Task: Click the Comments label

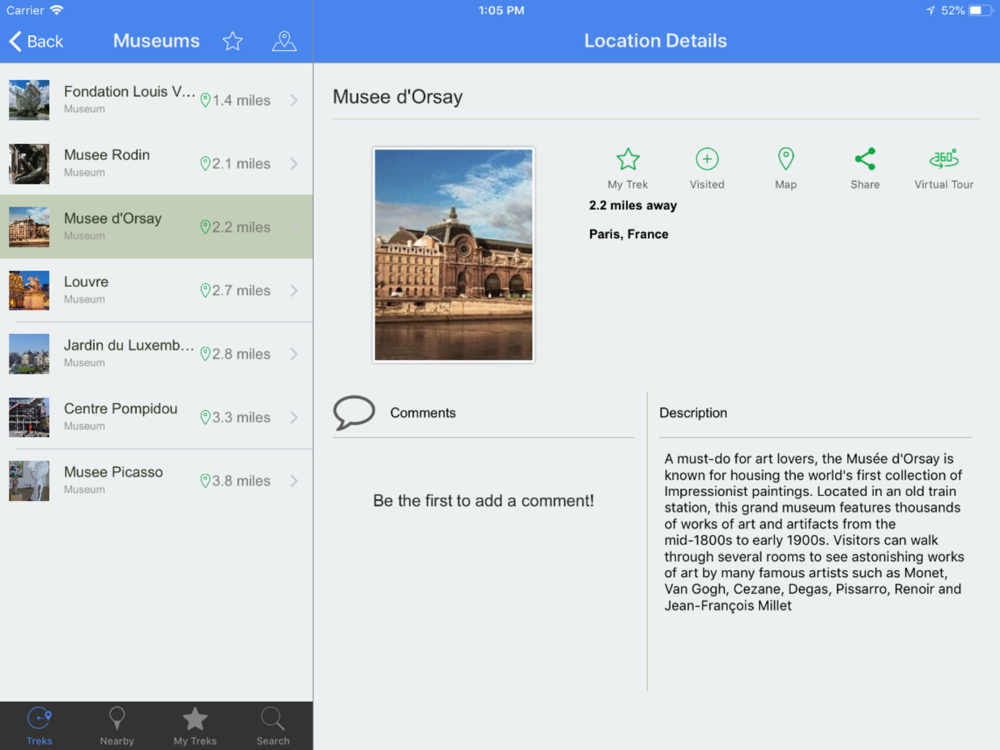Action: [423, 413]
